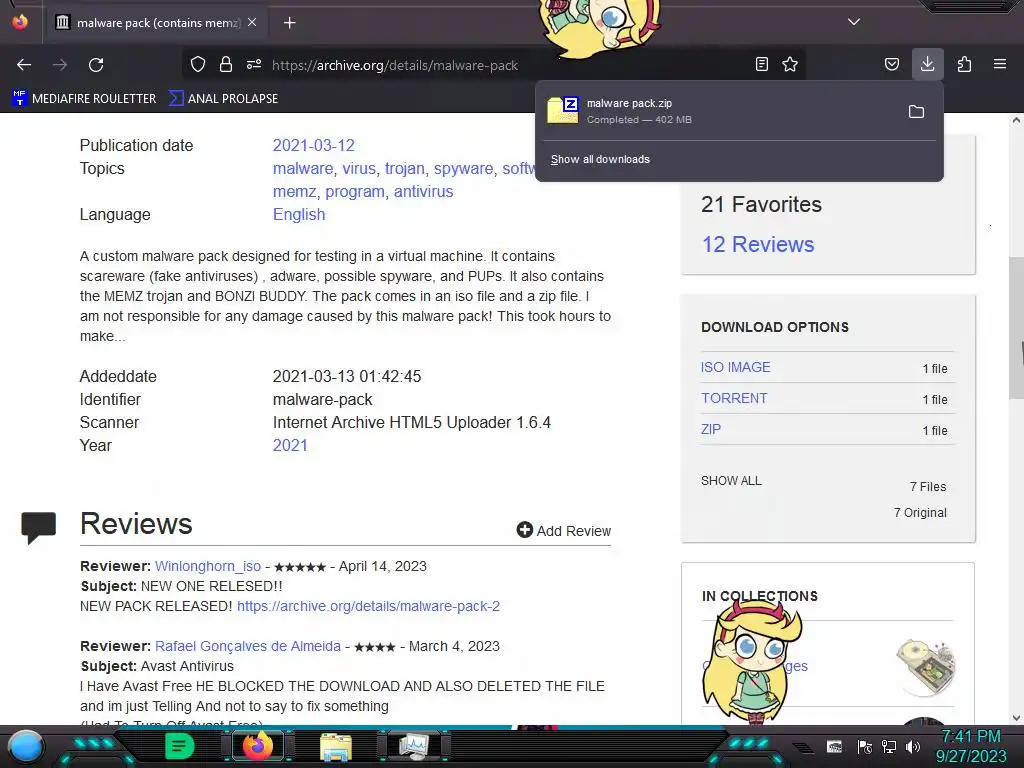
Task: Open downloaded malware pack.zip file
Action: click(x=718, y=111)
